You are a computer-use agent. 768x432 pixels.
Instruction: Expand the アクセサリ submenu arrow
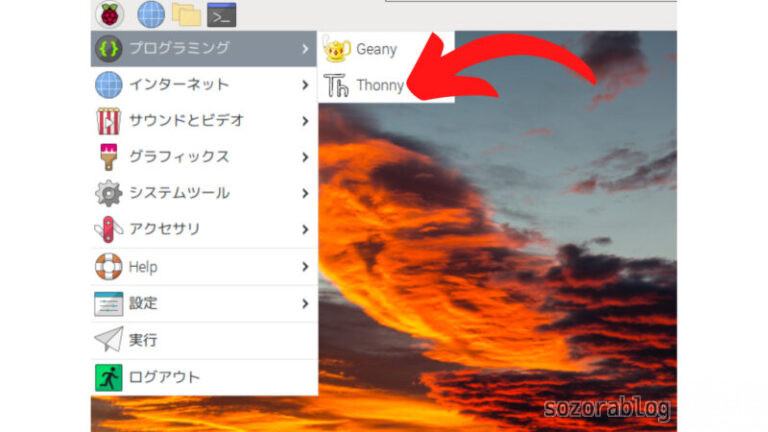pyautogui.click(x=304, y=229)
